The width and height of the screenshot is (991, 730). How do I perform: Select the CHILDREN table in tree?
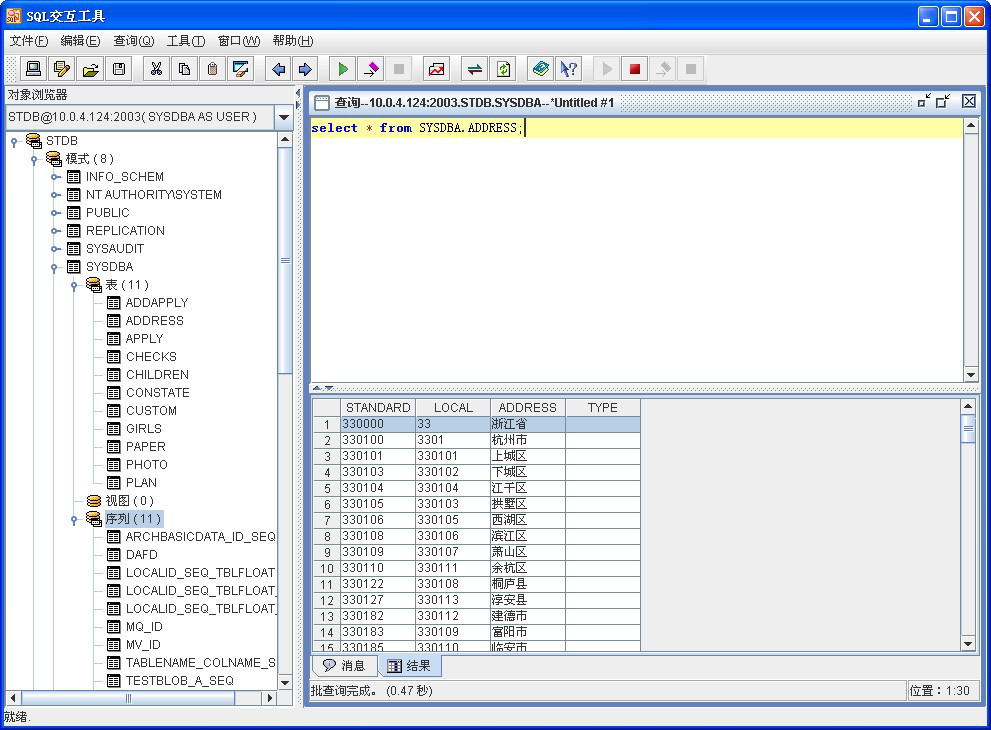[157, 375]
